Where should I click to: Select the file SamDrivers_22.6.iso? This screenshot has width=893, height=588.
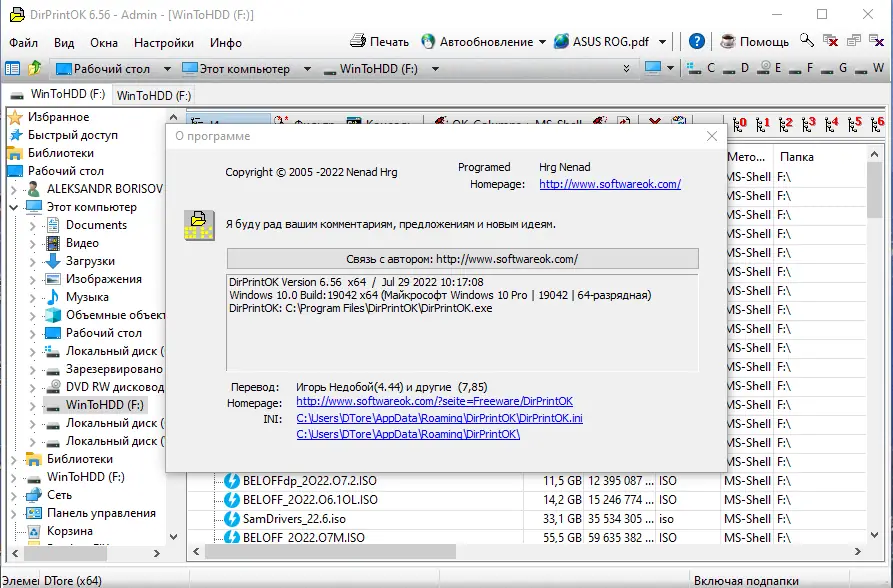(x=294, y=519)
